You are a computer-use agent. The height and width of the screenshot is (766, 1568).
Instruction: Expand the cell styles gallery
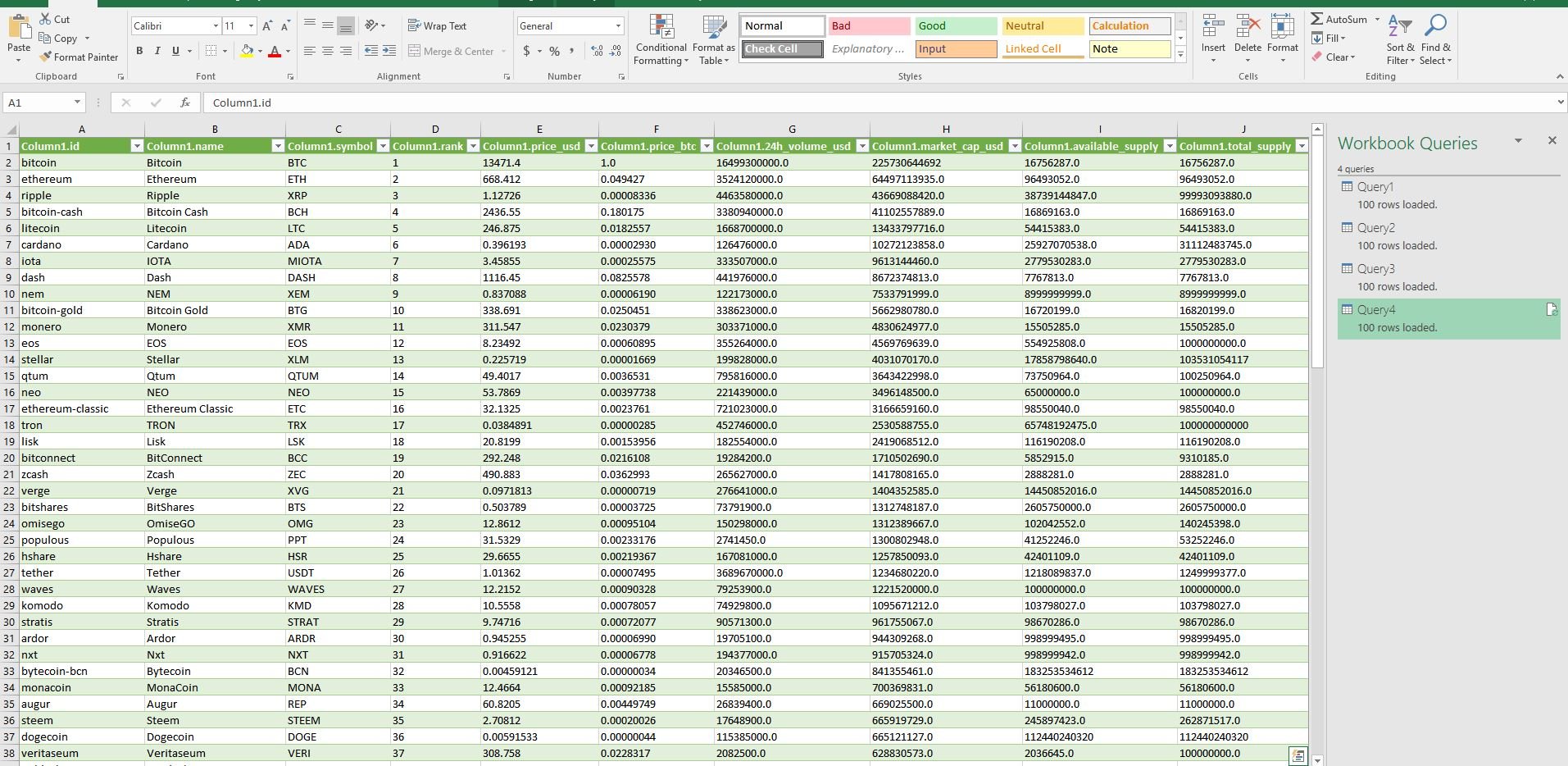(x=1180, y=55)
